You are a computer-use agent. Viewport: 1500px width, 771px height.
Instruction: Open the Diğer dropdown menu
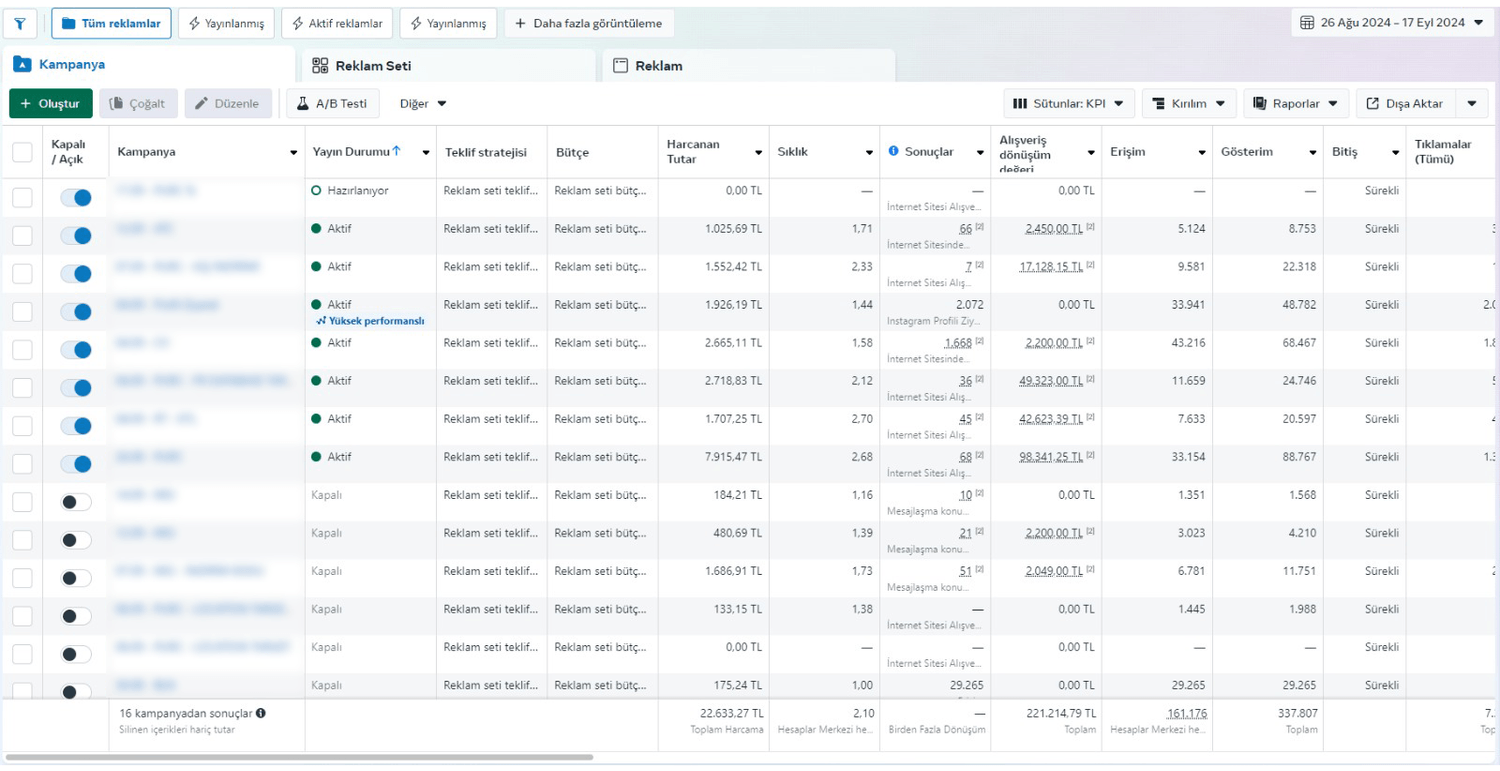click(423, 104)
